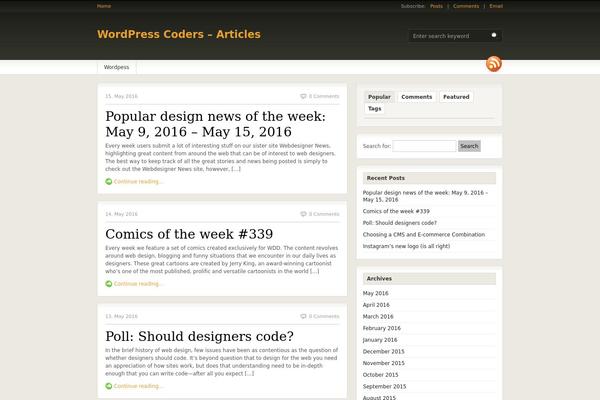Open 0 Comments link on 13 May post
Viewport: 600px width, 400px height.
[x=324, y=316]
